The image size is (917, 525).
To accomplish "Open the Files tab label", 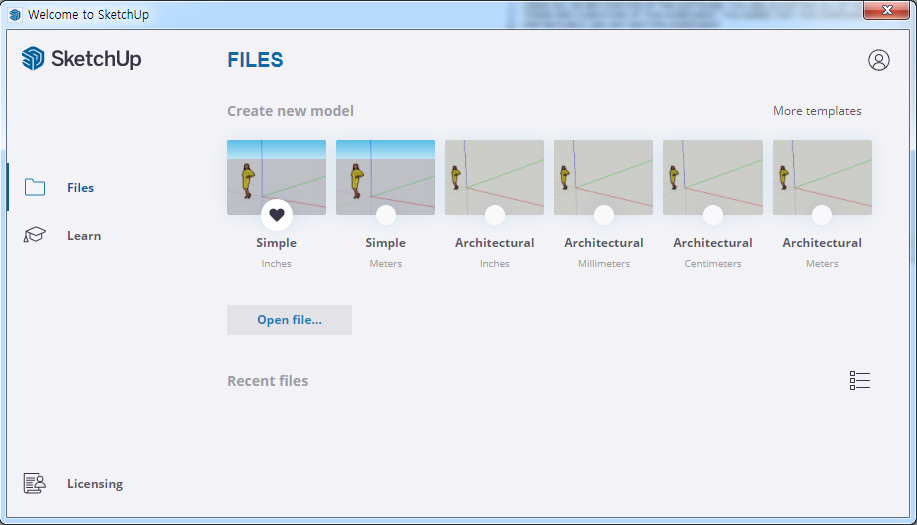I will click(x=81, y=188).
